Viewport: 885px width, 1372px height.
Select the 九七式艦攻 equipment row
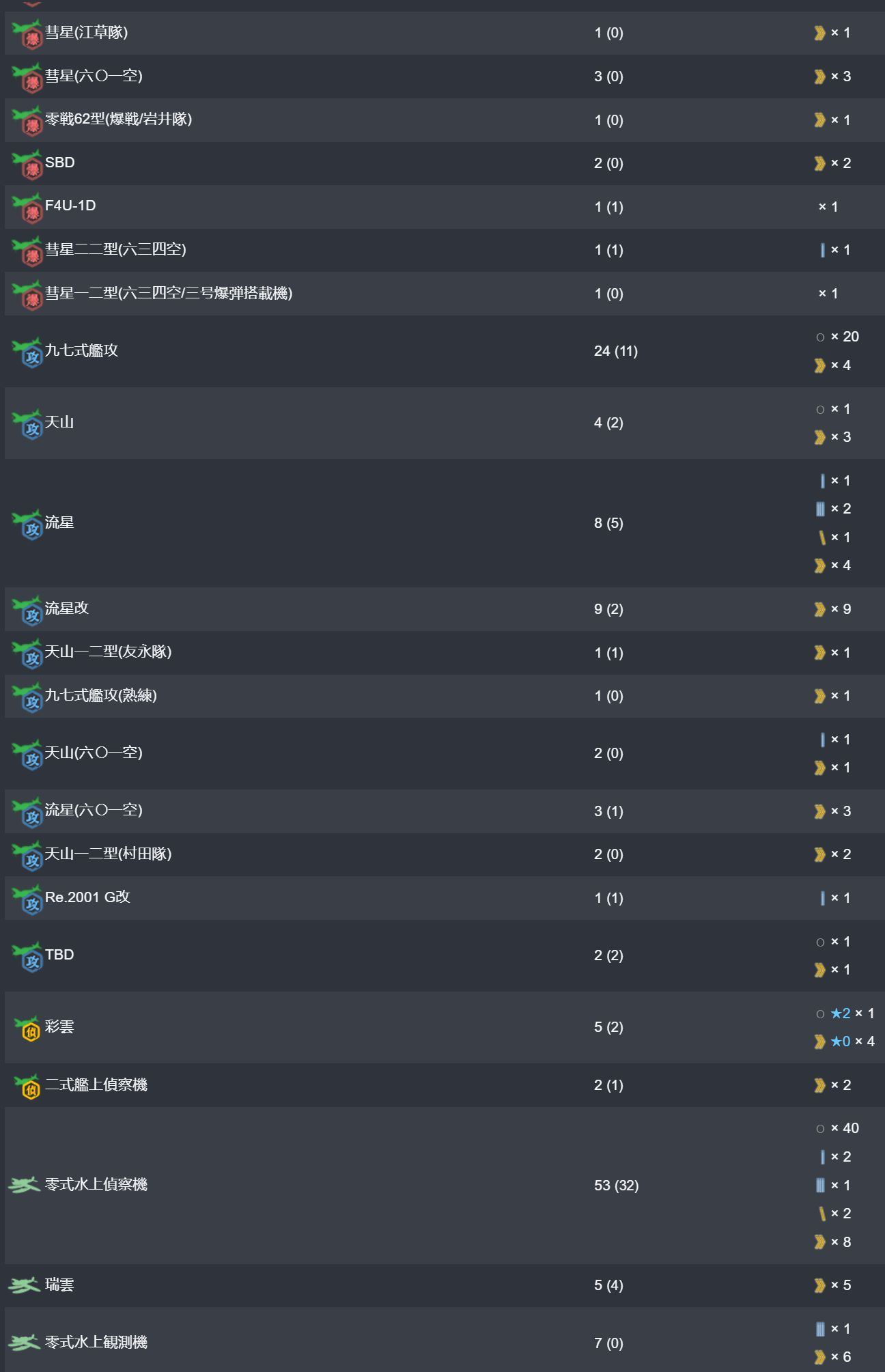pyautogui.click(x=442, y=351)
